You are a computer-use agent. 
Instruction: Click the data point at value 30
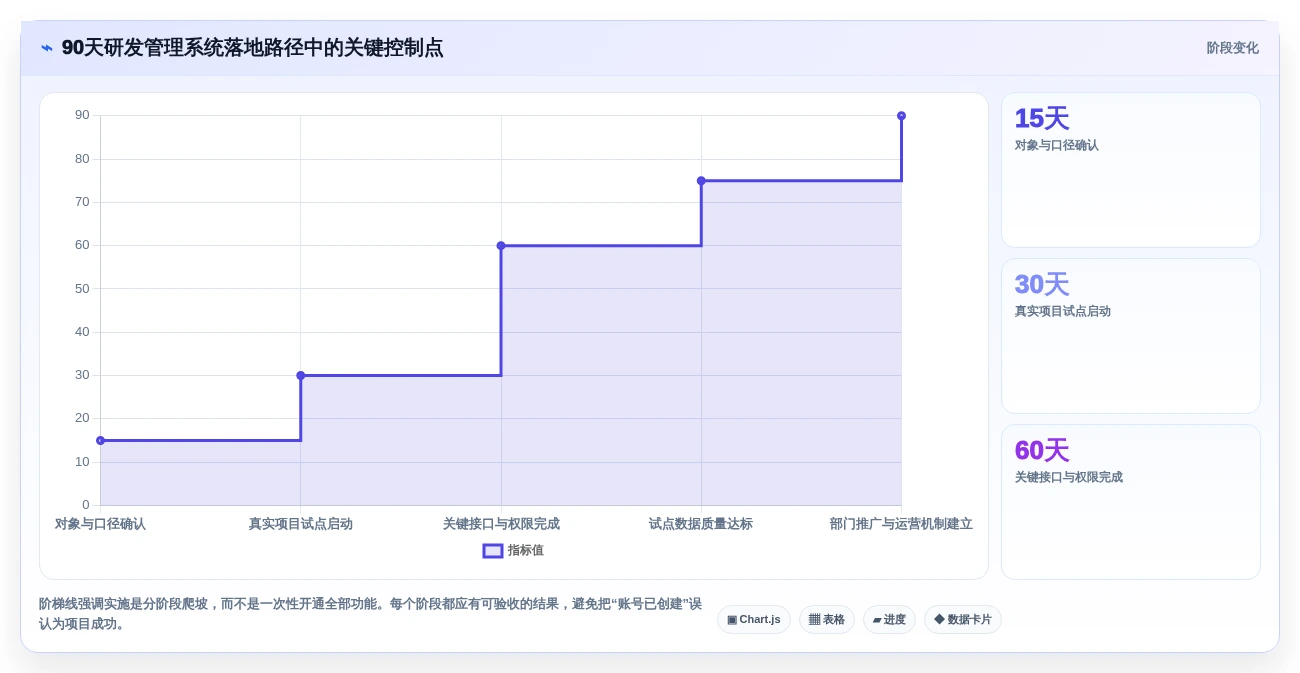(x=301, y=376)
